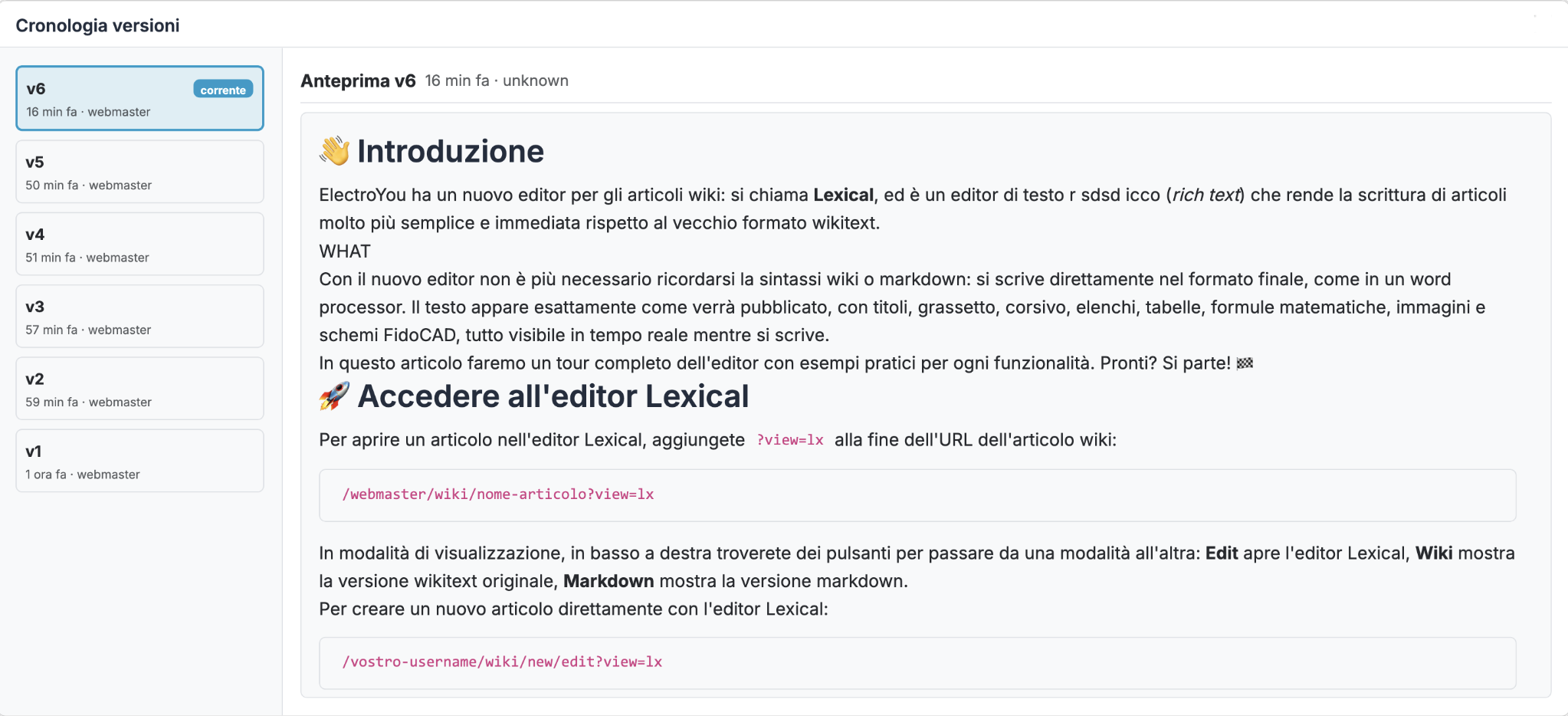Select version v6 in the history list
The width and height of the screenshot is (1568, 716).
[x=139, y=98]
